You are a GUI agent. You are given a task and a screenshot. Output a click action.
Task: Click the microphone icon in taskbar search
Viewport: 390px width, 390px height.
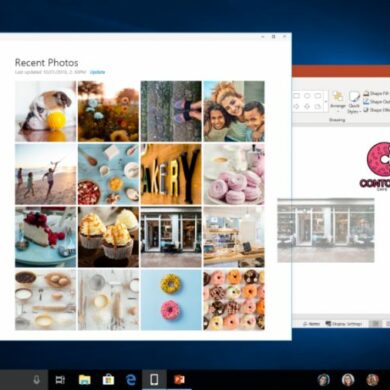pos(37,380)
